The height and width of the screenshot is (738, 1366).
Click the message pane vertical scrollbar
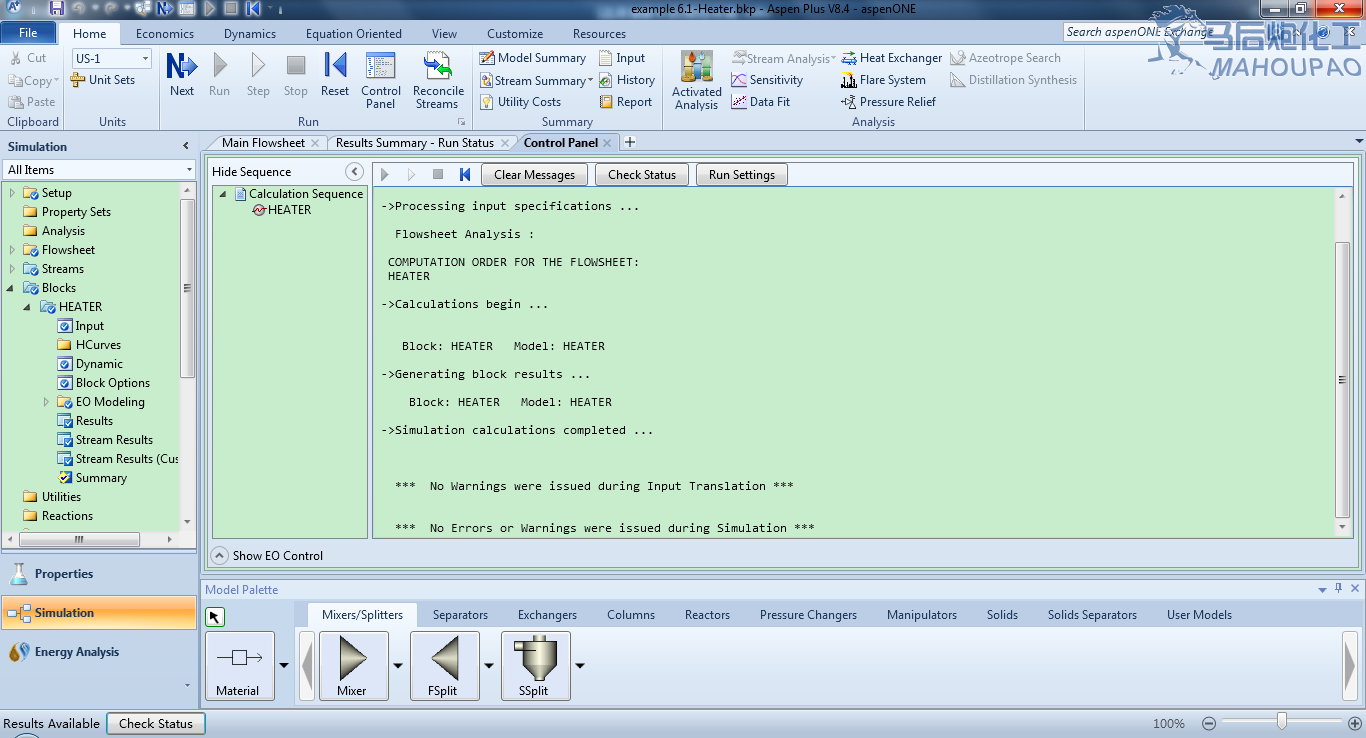click(x=1343, y=380)
